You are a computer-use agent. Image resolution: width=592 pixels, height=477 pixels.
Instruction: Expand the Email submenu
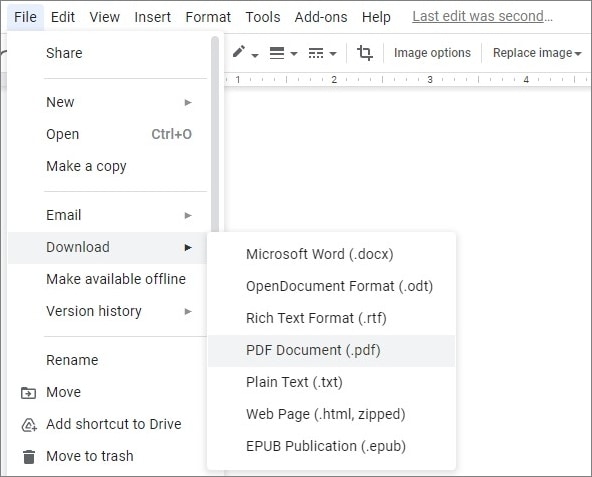(x=108, y=215)
